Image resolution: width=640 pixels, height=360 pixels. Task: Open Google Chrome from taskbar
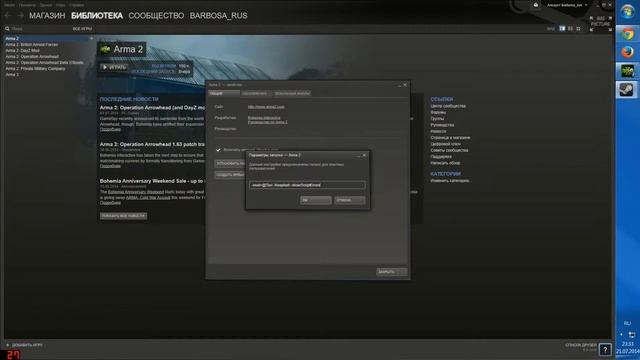click(x=628, y=34)
